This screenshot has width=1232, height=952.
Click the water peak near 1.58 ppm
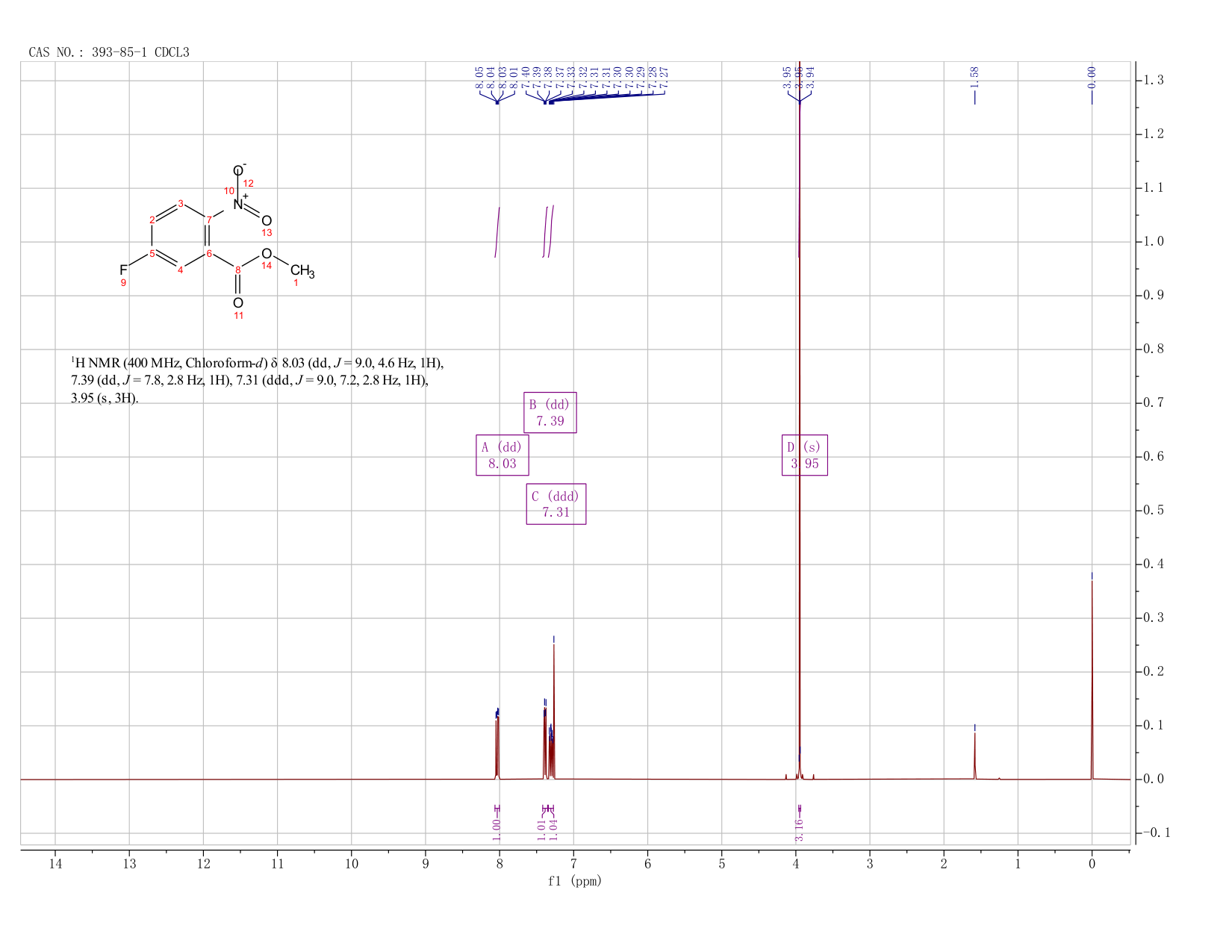pyautogui.click(x=974, y=756)
